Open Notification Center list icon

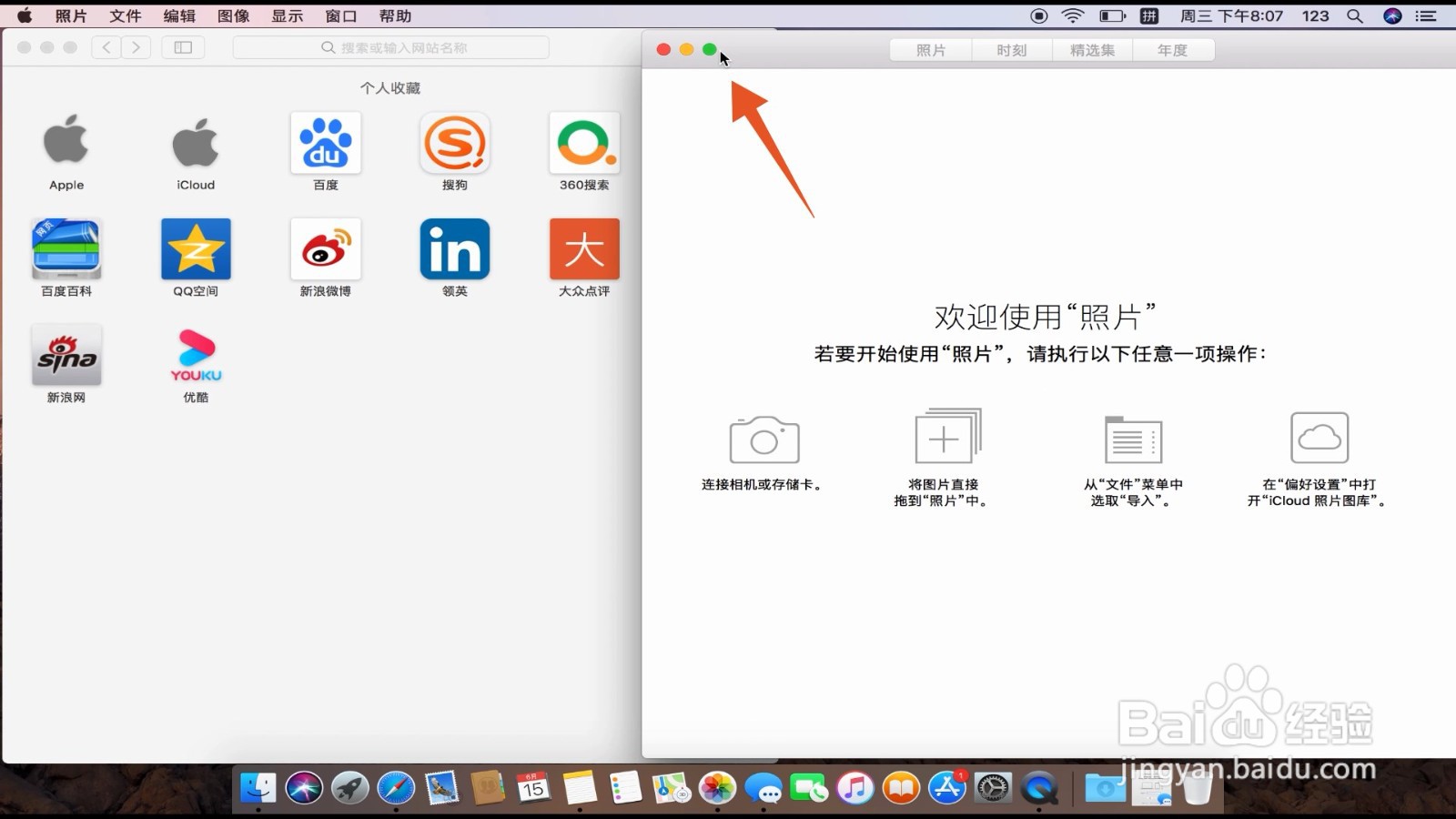click(x=1426, y=15)
